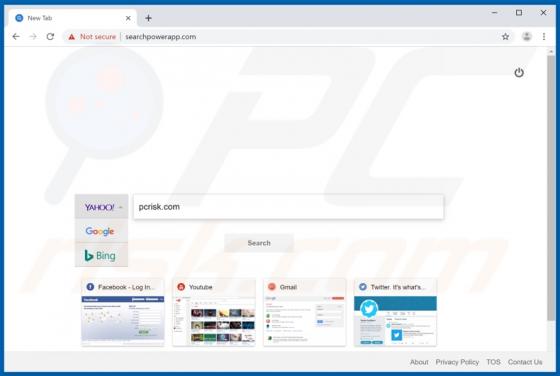The width and height of the screenshot is (560, 376).
Task: Expand the Yahoo search engine dropdown
Action: coord(101,207)
